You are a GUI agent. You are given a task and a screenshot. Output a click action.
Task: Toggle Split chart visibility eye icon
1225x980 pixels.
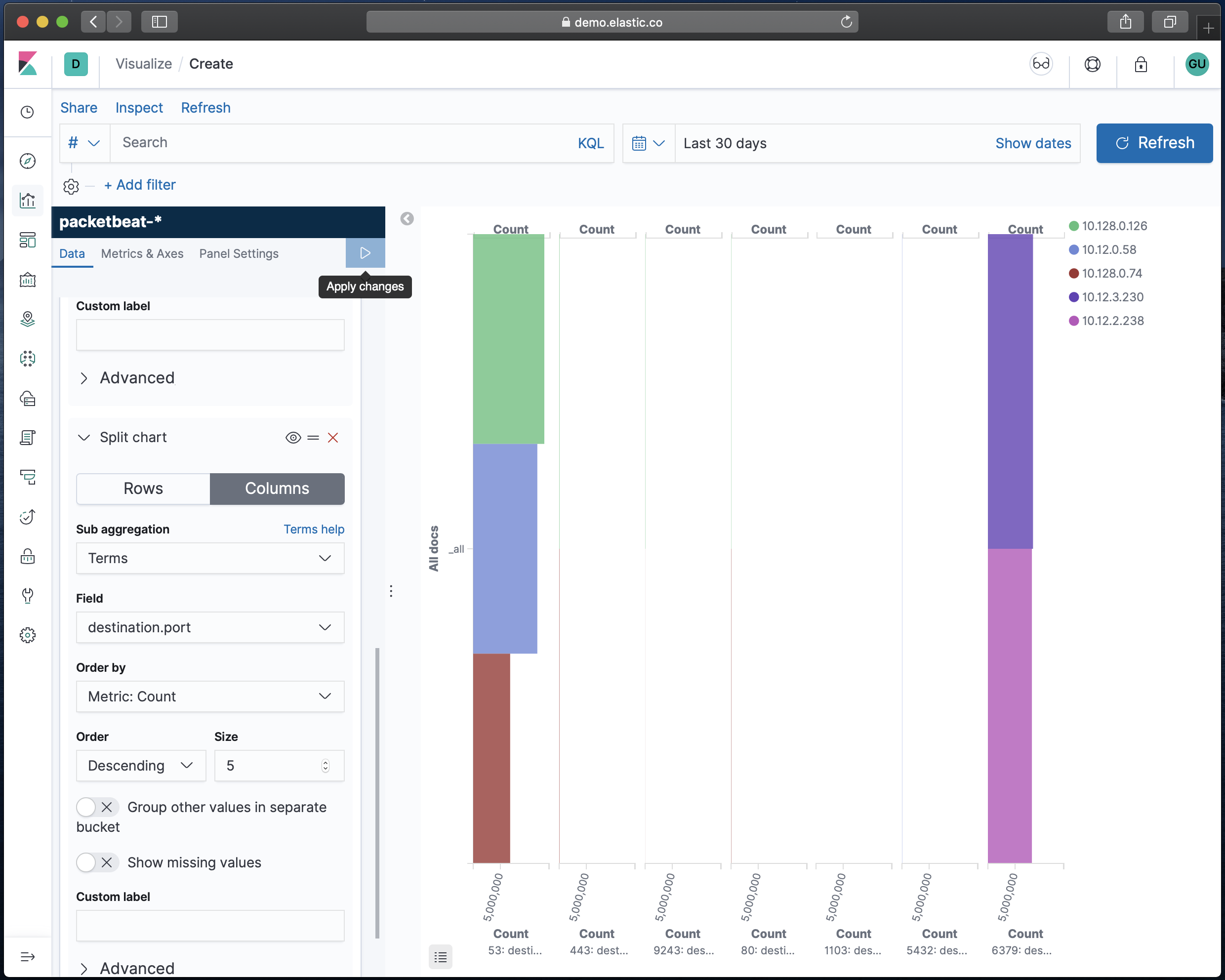(292, 438)
